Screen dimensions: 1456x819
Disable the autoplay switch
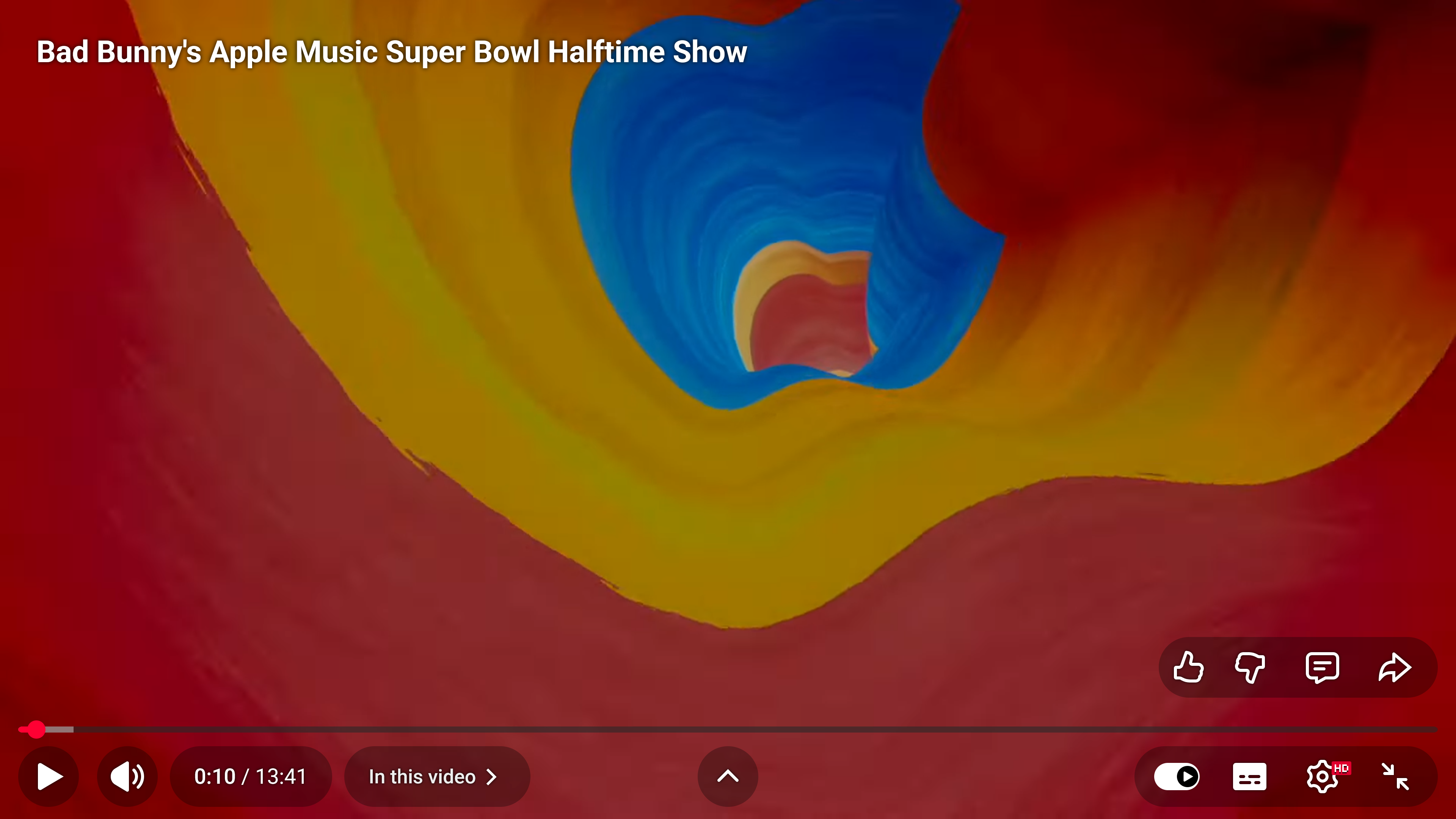pyautogui.click(x=1177, y=777)
